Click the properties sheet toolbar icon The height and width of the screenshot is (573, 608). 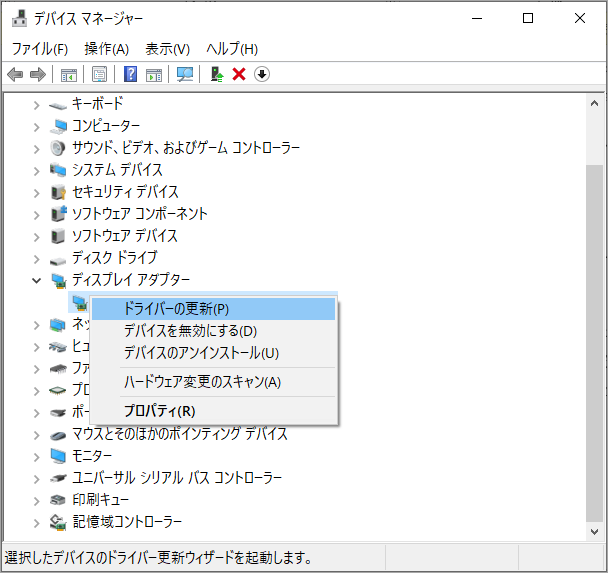click(99, 74)
